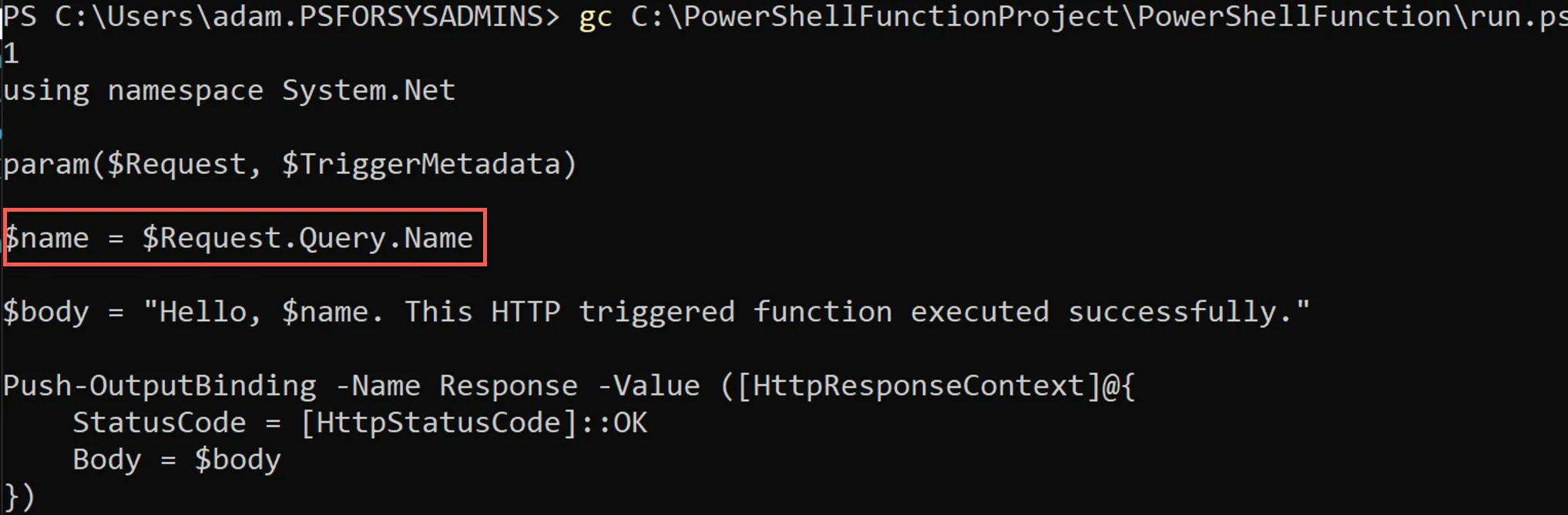Click the Body = $body line
This screenshot has height=515, width=1568.
176,460
